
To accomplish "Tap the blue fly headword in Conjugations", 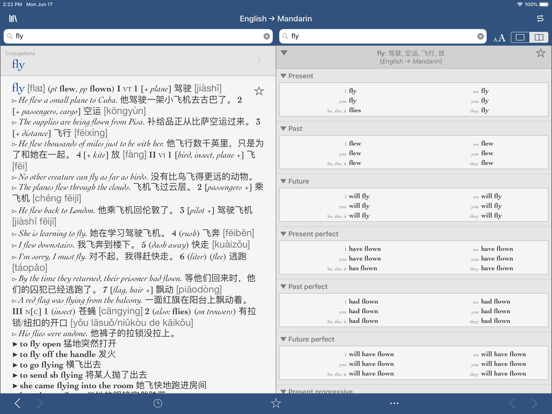I will point(18,64).
